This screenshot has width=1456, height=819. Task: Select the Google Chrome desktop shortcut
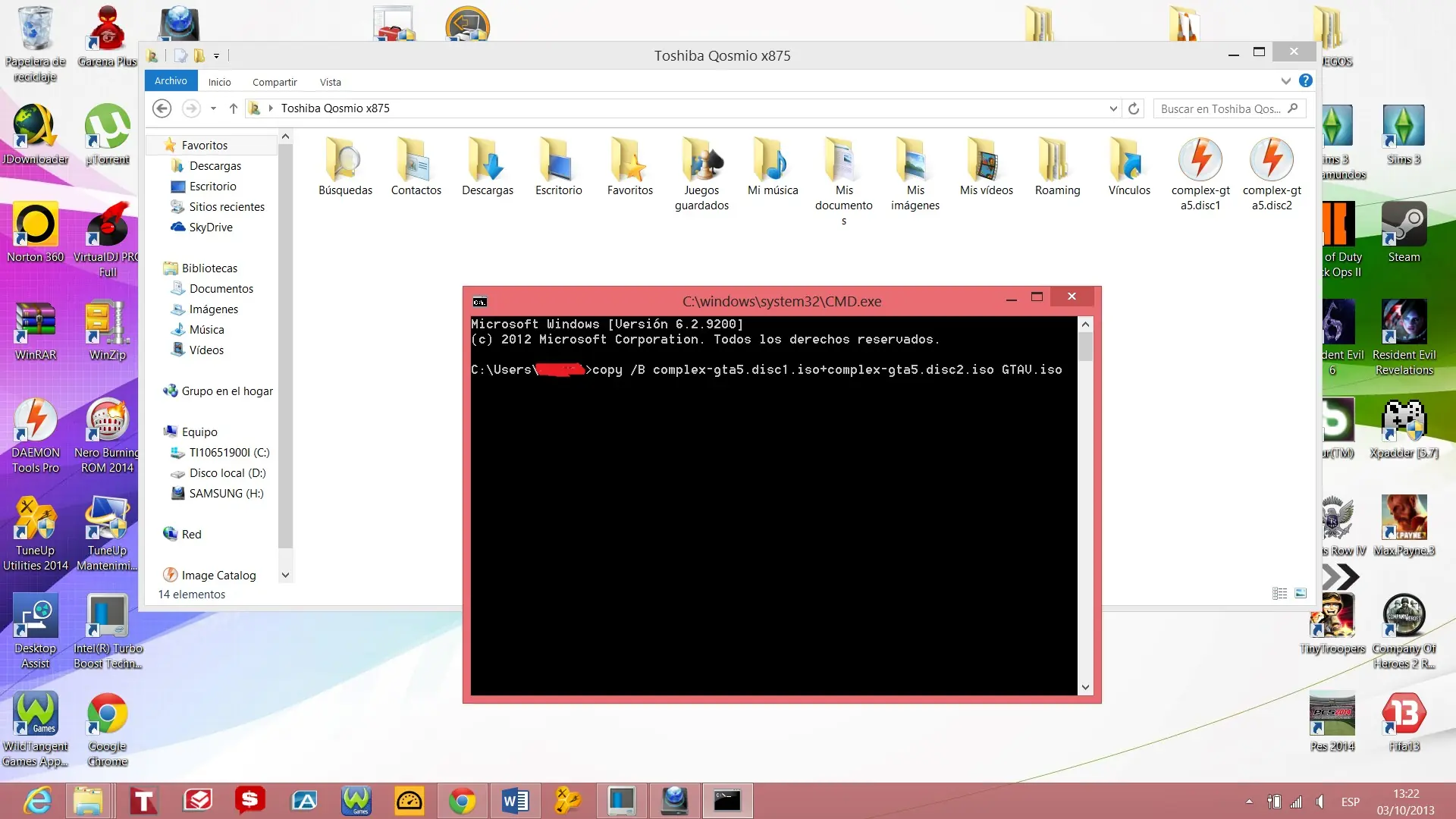(107, 729)
